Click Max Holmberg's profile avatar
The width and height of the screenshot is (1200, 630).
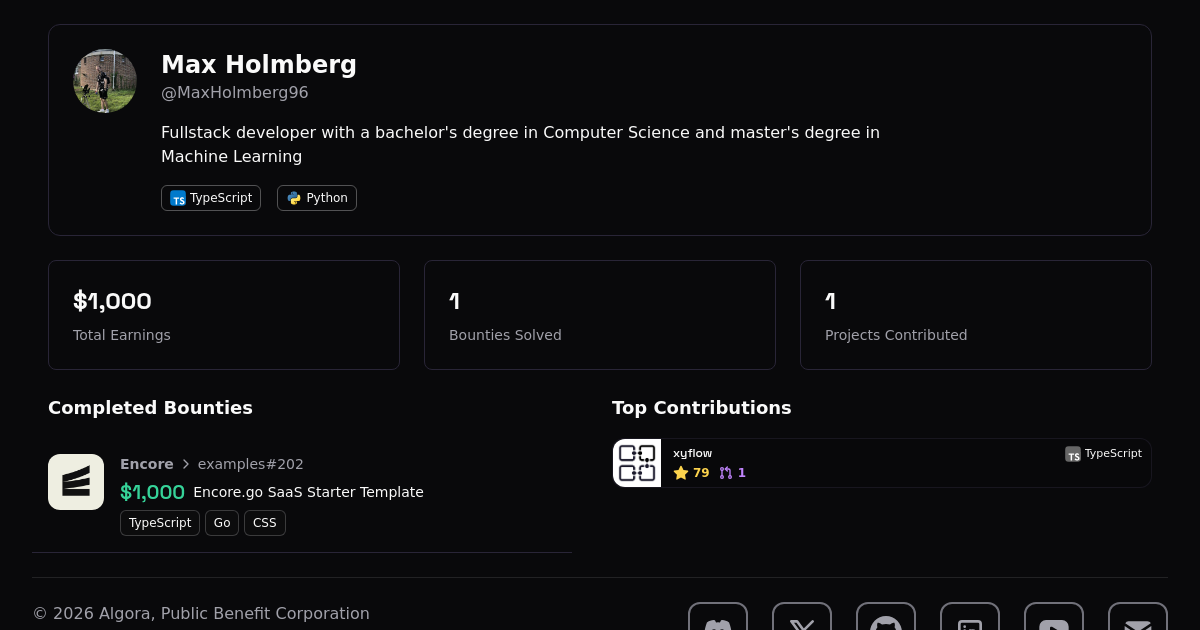point(105,81)
